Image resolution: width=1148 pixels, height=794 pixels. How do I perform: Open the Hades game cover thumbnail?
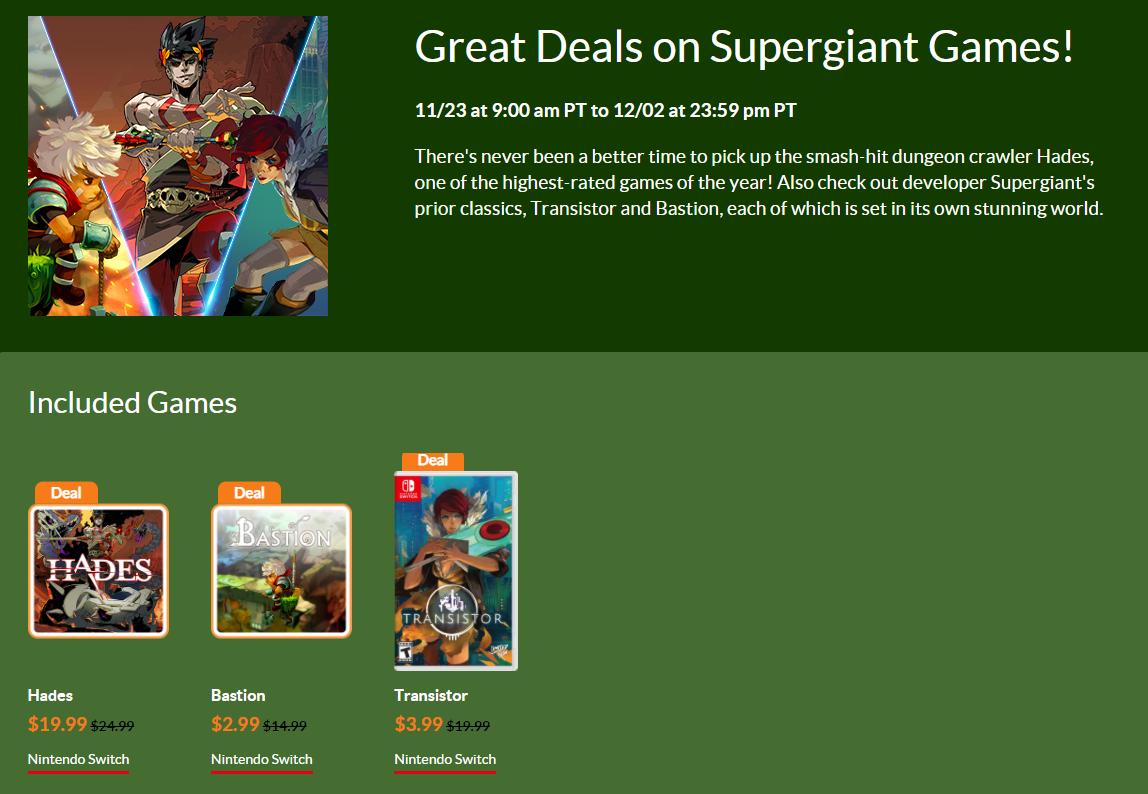click(x=98, y=571)
